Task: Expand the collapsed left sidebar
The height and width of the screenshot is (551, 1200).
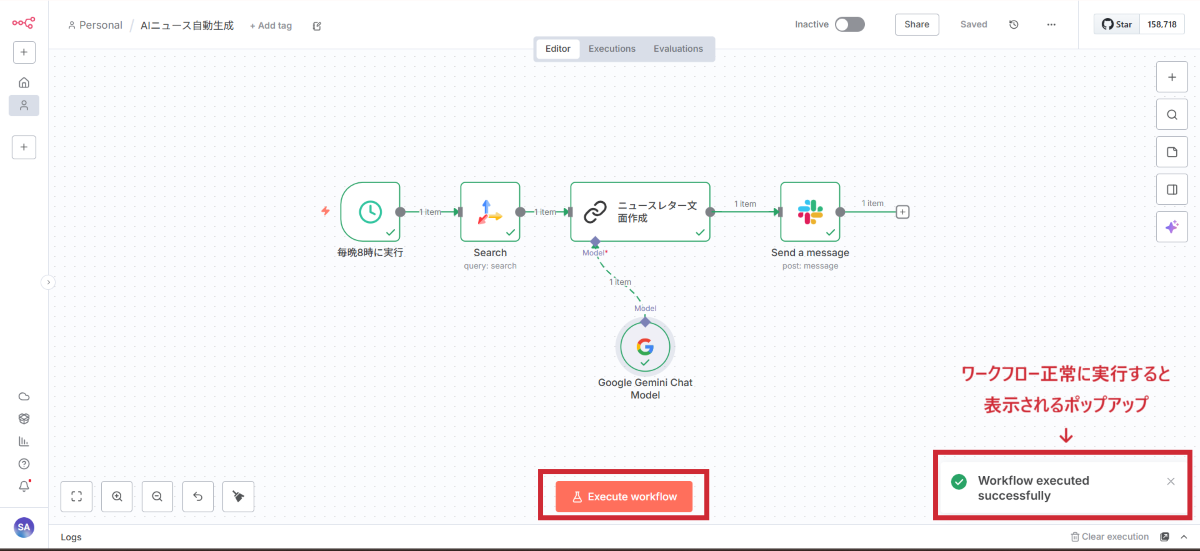Action: pos(47,283)
